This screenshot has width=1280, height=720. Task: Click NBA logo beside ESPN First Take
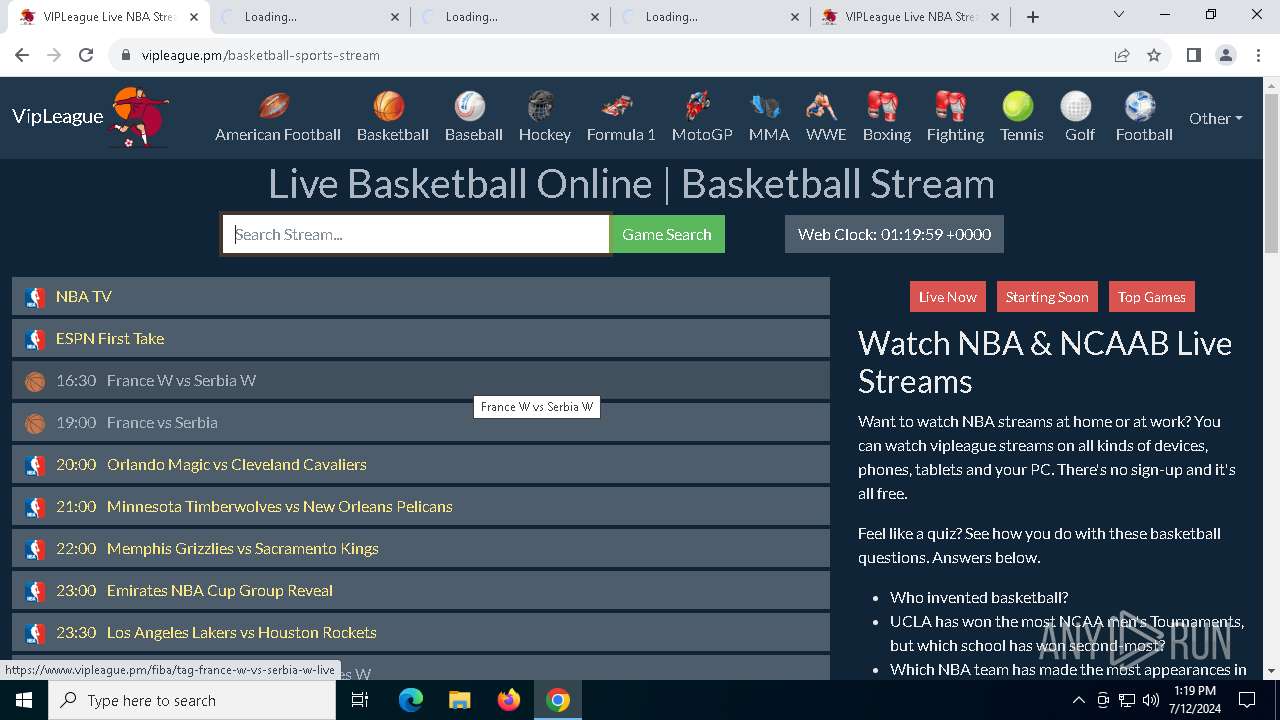(35, 339)
